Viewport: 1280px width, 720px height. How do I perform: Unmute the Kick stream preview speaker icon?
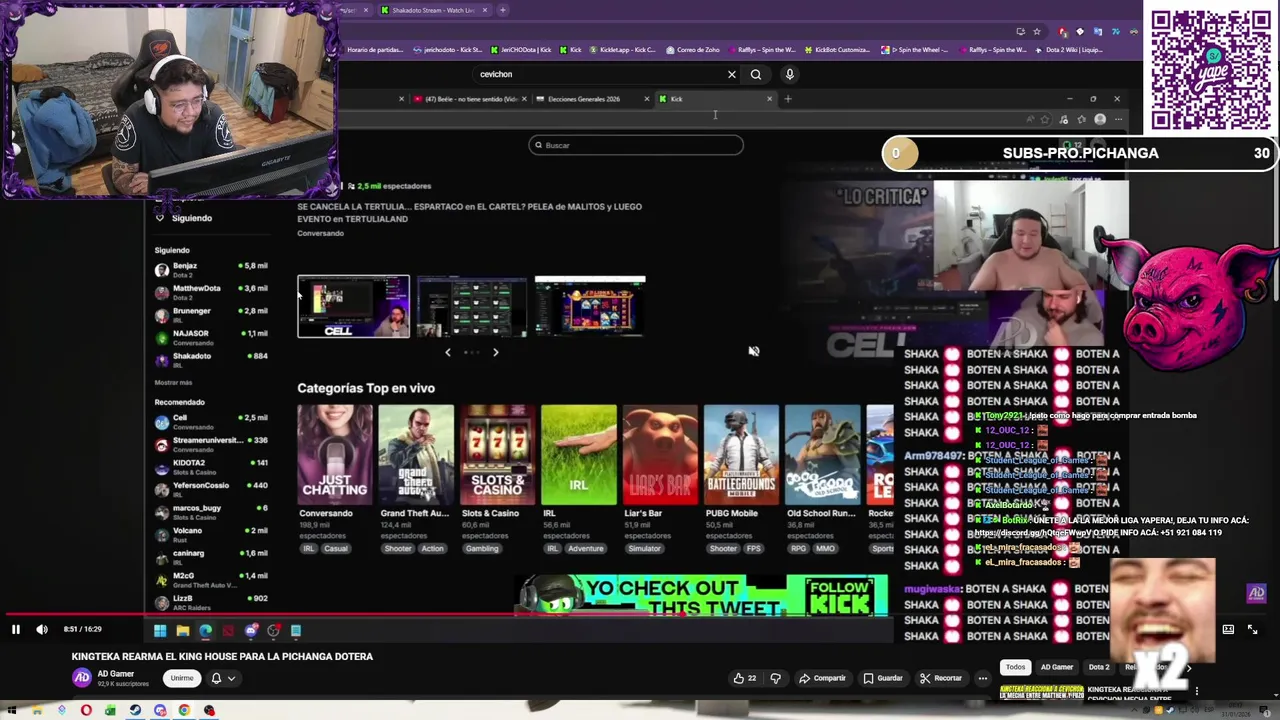coord(754,351)
